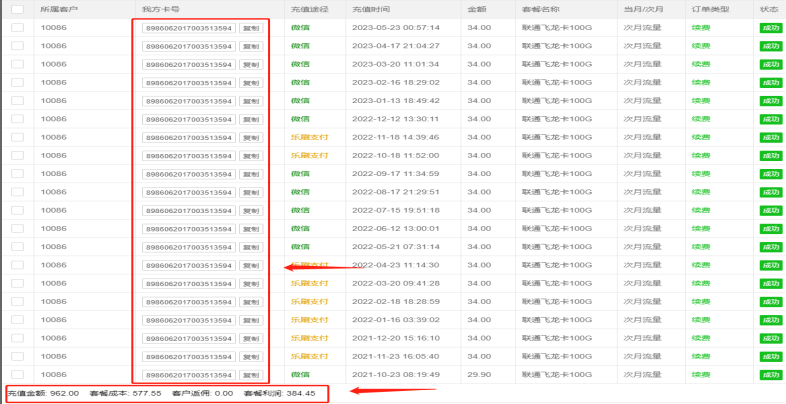This screenshot has height=404, width=786.
Task: Sort by the 充值时间 column header
Action: (371, 9)
